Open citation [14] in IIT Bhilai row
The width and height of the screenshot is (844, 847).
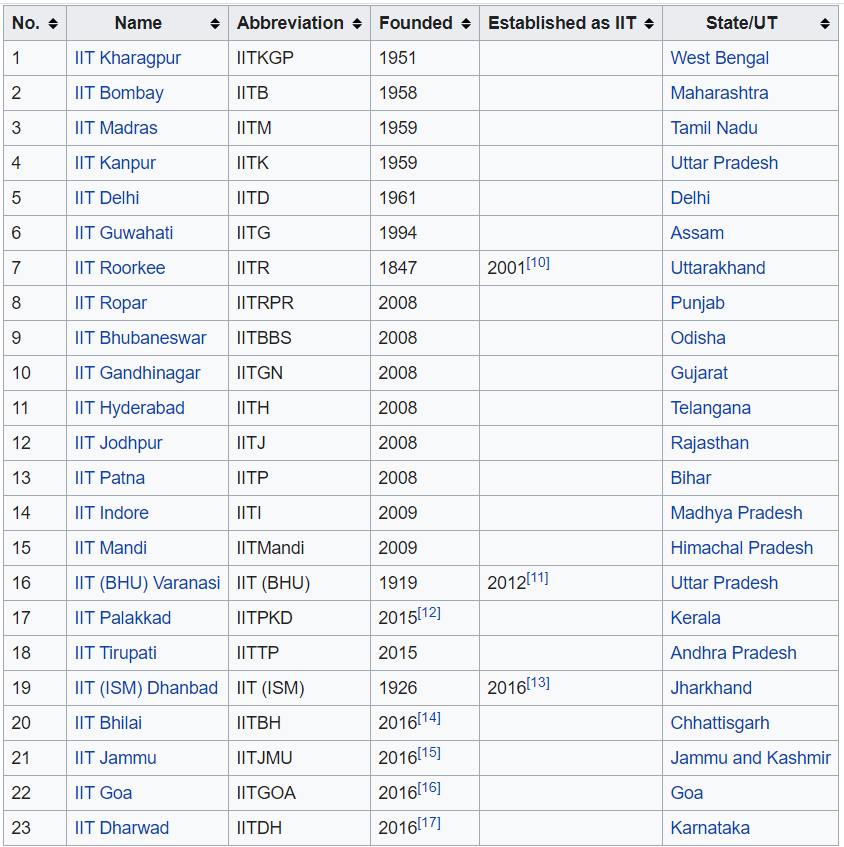point(429,718)
